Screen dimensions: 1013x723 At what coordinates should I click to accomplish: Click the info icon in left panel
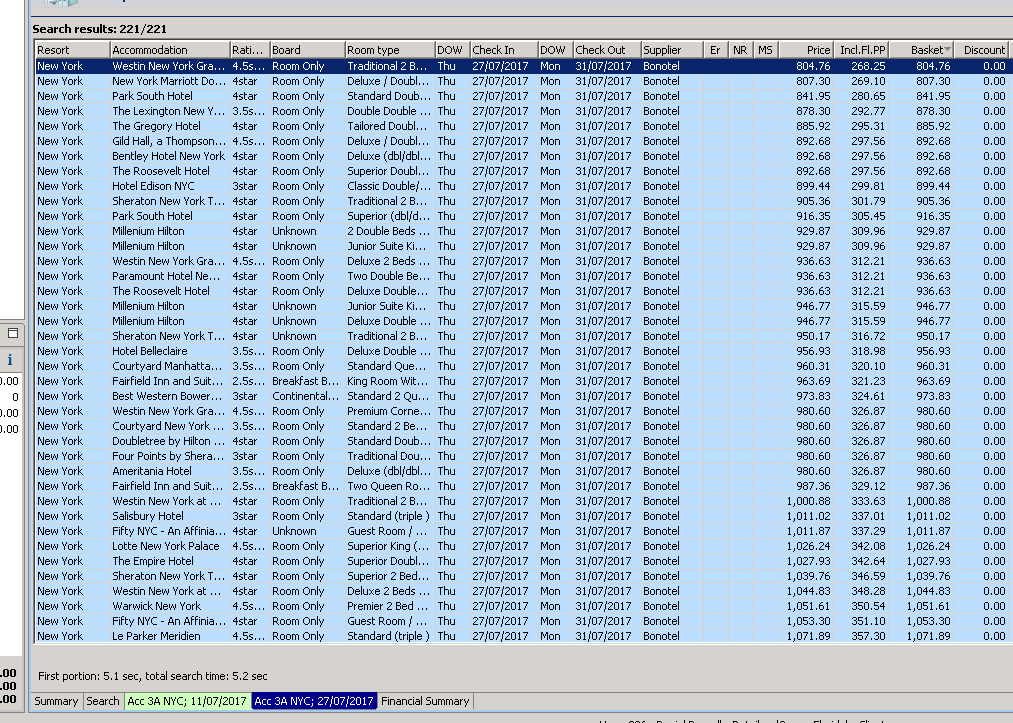[10, 360]
